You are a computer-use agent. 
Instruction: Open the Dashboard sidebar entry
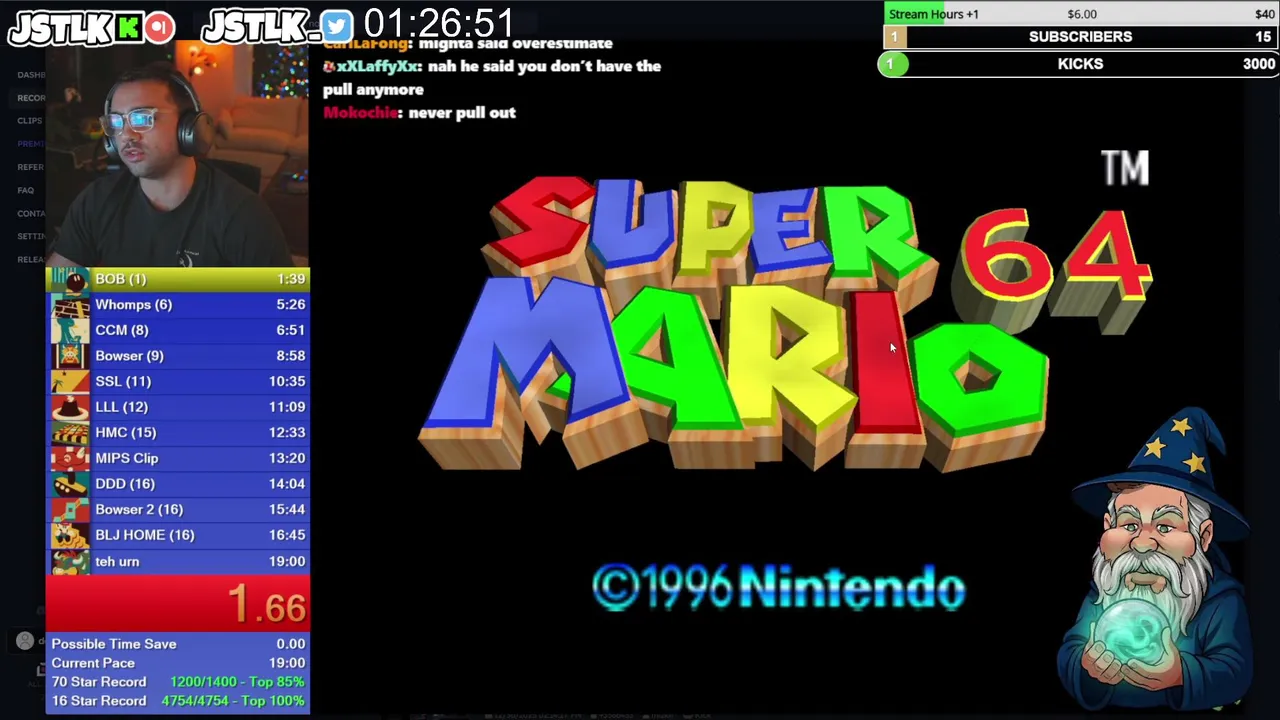pyautogui.click(x=31, y=75)
